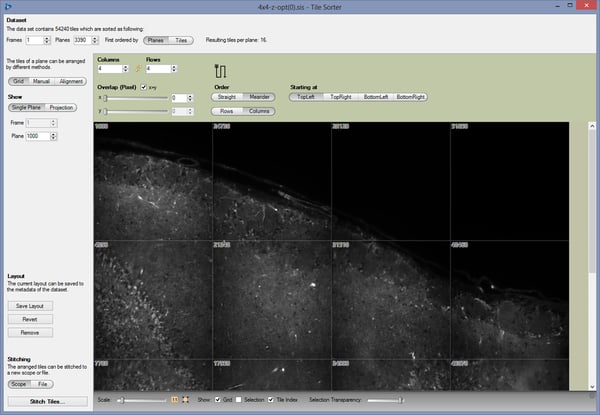Start tile ordering at TopLeft
This screenshot has width=600, height=415.
(306, 97)
